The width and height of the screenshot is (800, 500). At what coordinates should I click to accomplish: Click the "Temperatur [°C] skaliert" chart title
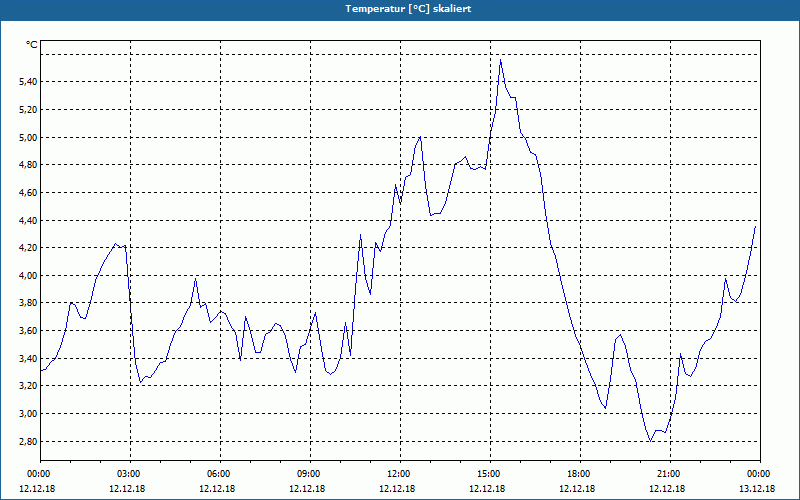(x=408, y=9)
